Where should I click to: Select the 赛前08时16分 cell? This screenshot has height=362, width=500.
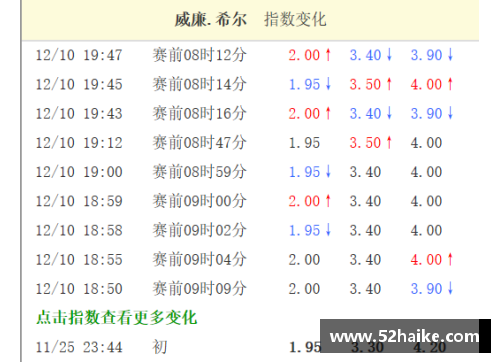click(x=200, y=113)
